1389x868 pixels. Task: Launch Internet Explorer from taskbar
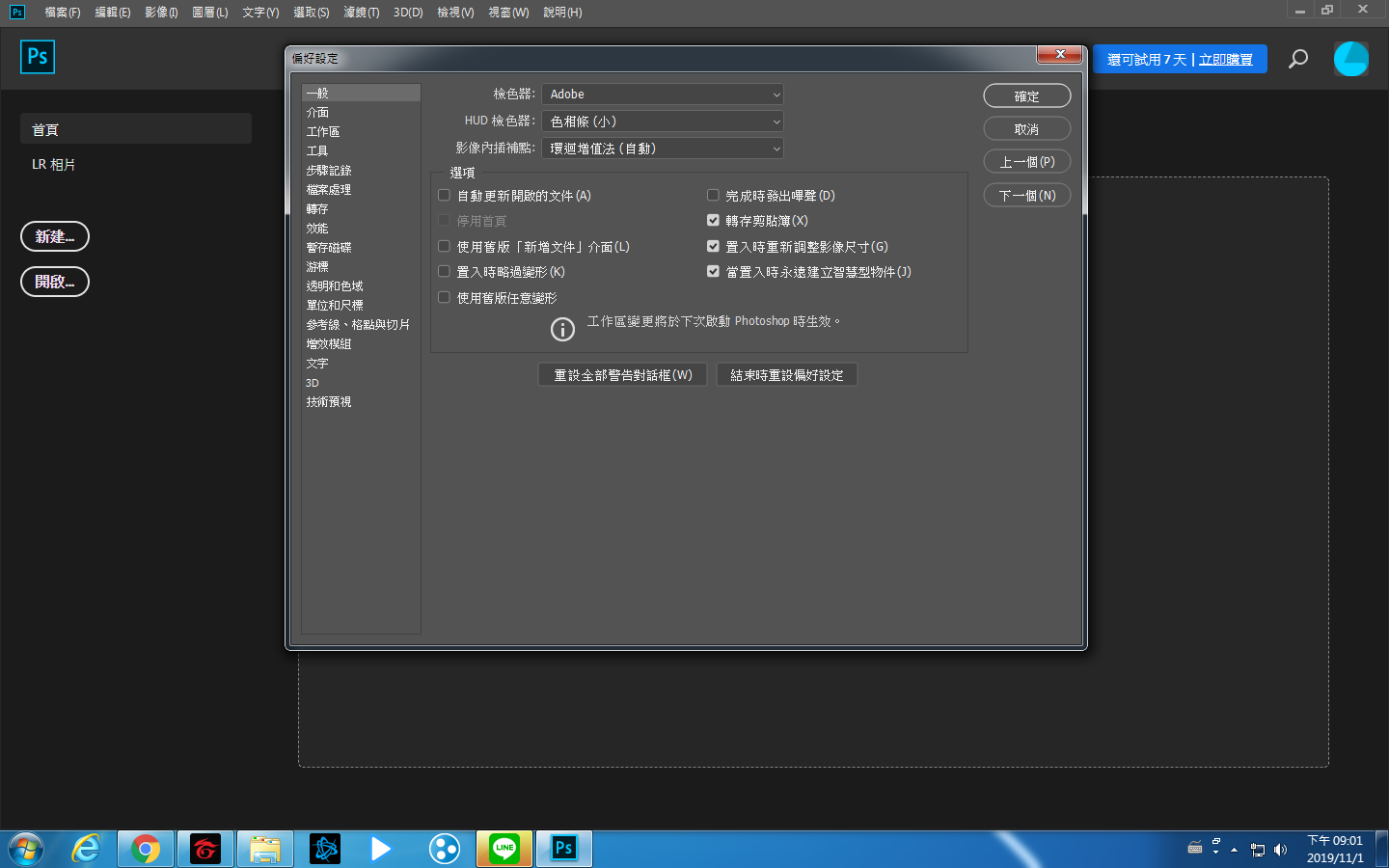87,849
